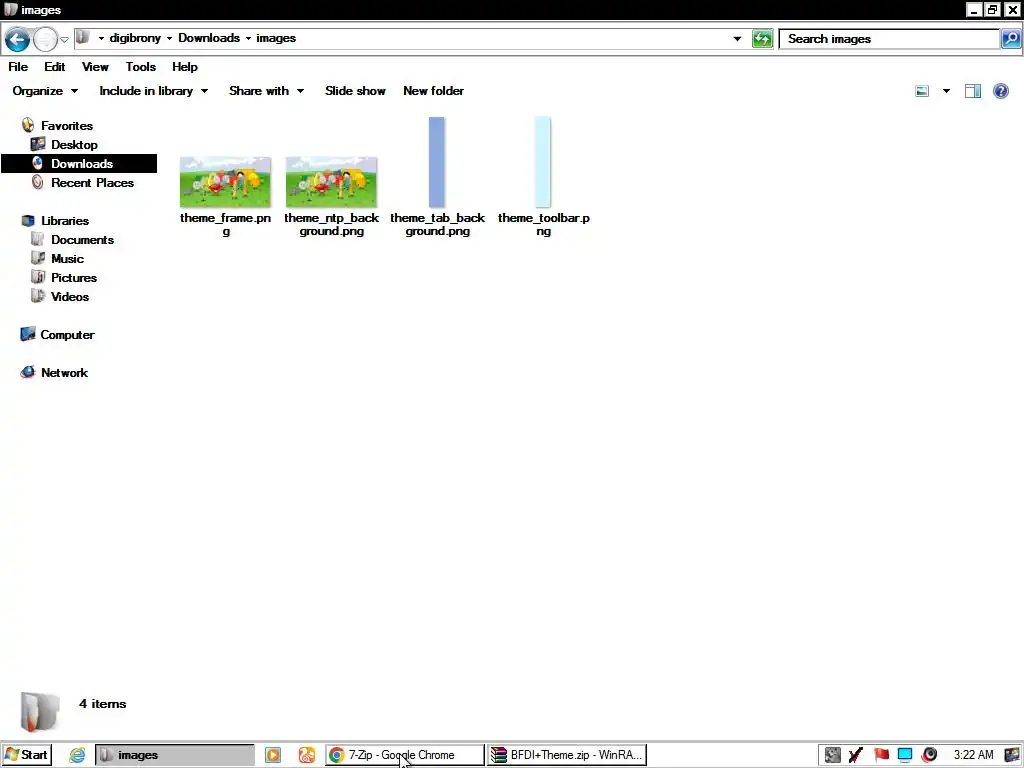This screenshot has width=1024, height=768.
Task: Toggle the preview pane
Action: tap(973, 91)
